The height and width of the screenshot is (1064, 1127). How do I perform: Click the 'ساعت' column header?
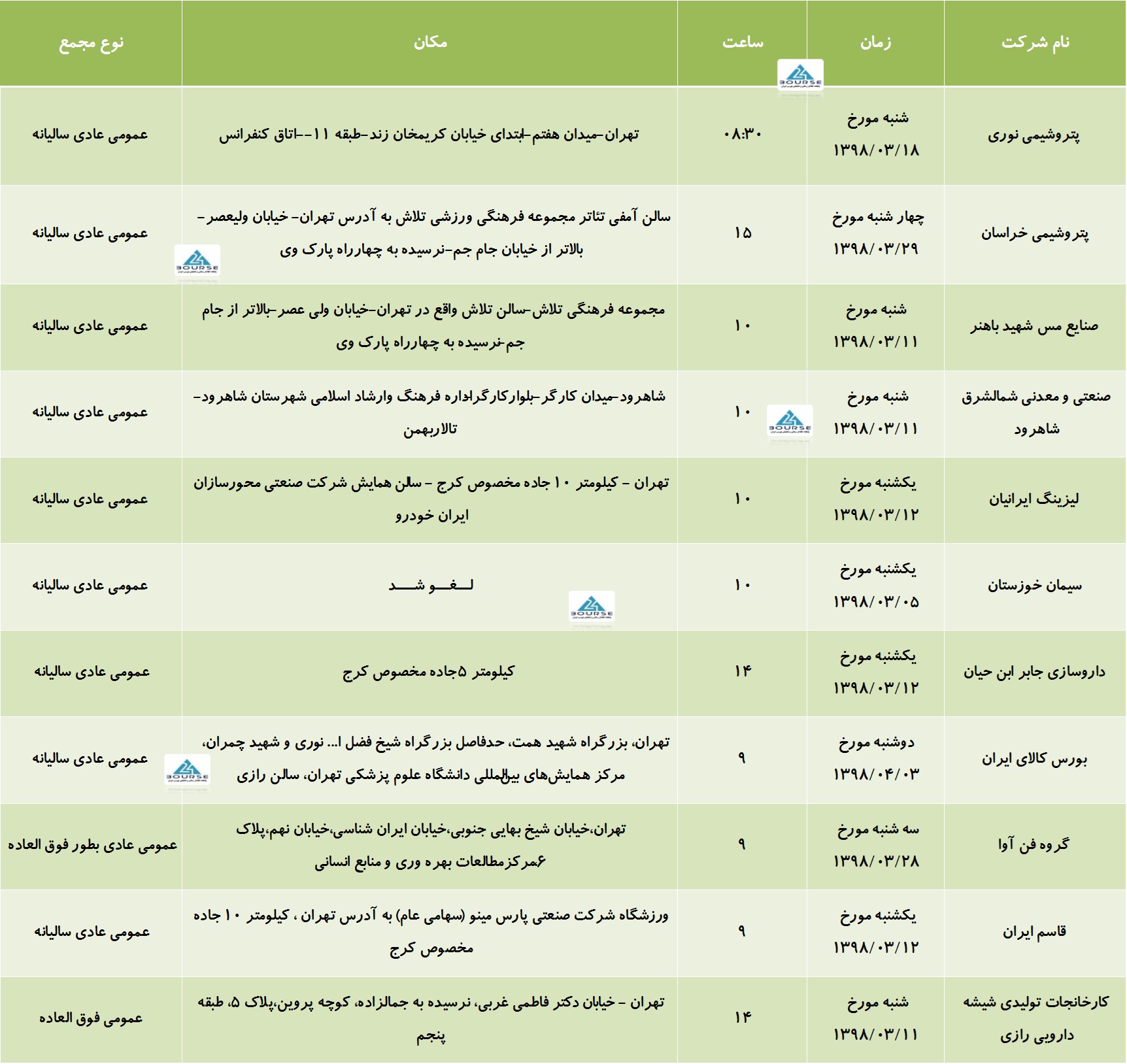(x=743, y=42)
